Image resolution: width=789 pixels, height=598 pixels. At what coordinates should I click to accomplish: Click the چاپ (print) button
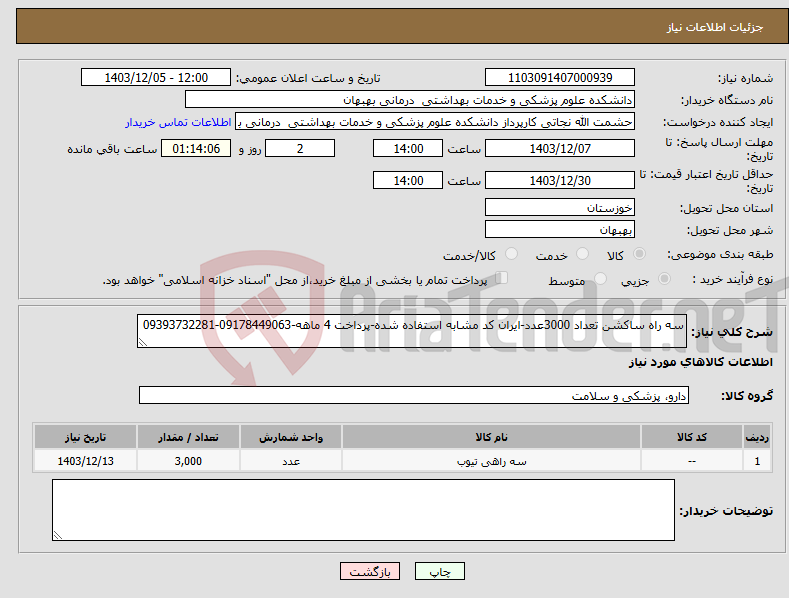click(x=439, y=571)
